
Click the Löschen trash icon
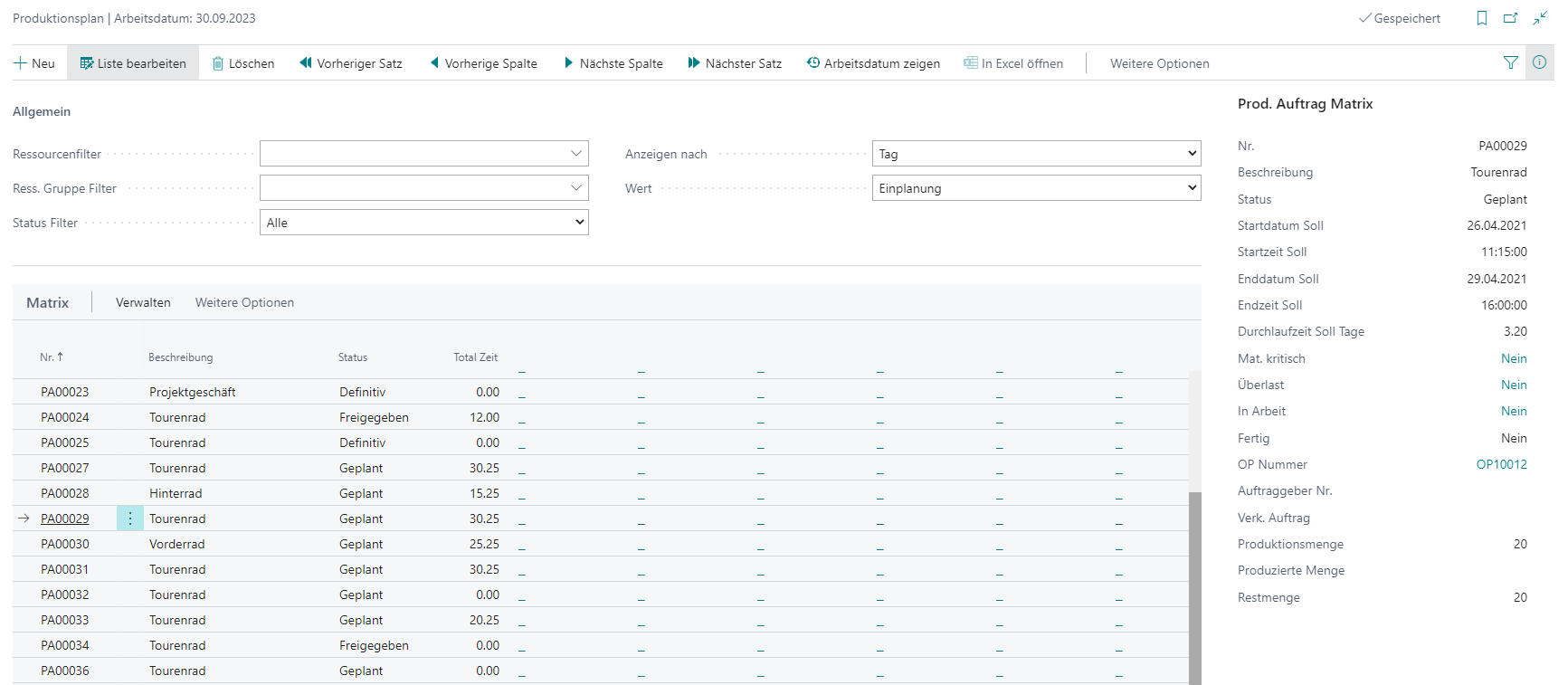click(218, 63)
